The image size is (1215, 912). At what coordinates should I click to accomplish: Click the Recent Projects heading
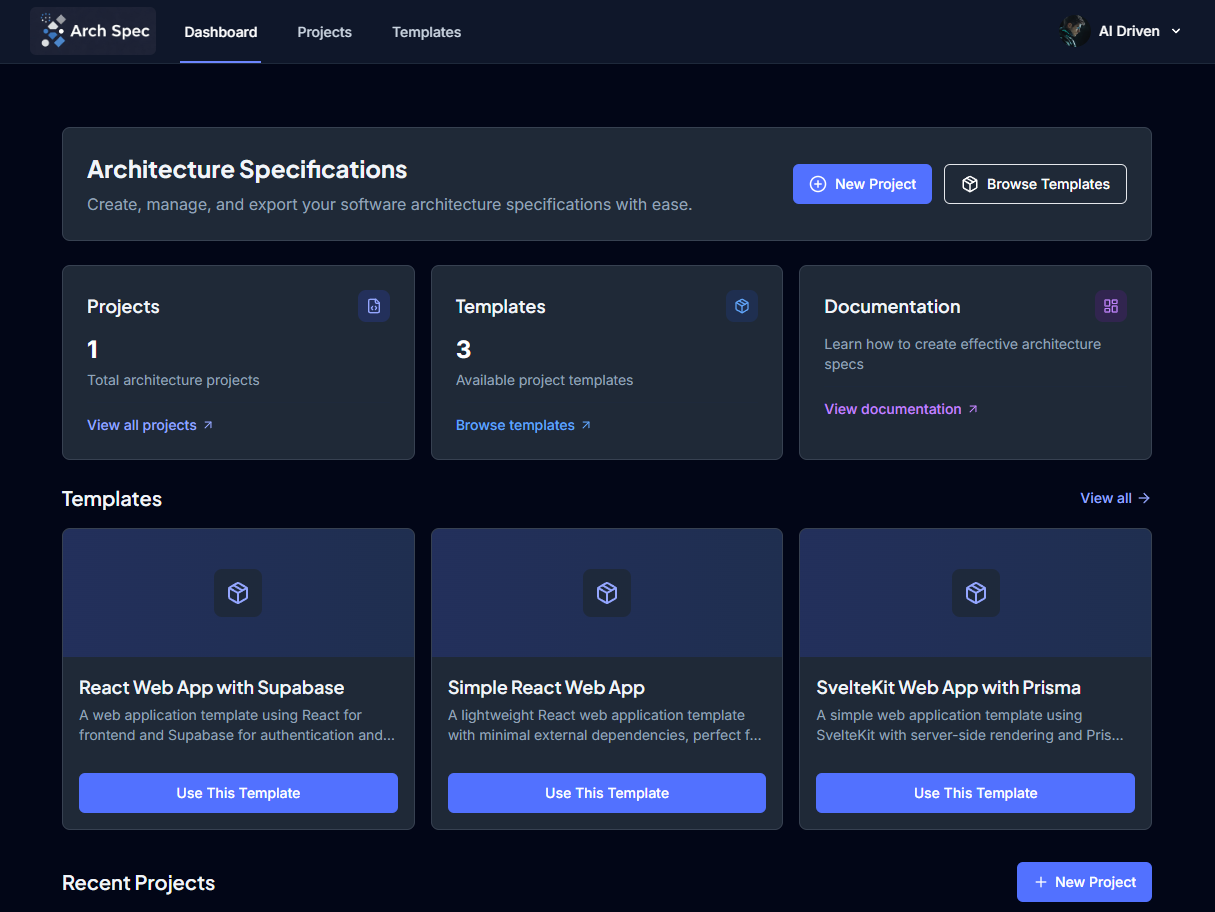tap(139, 883)
